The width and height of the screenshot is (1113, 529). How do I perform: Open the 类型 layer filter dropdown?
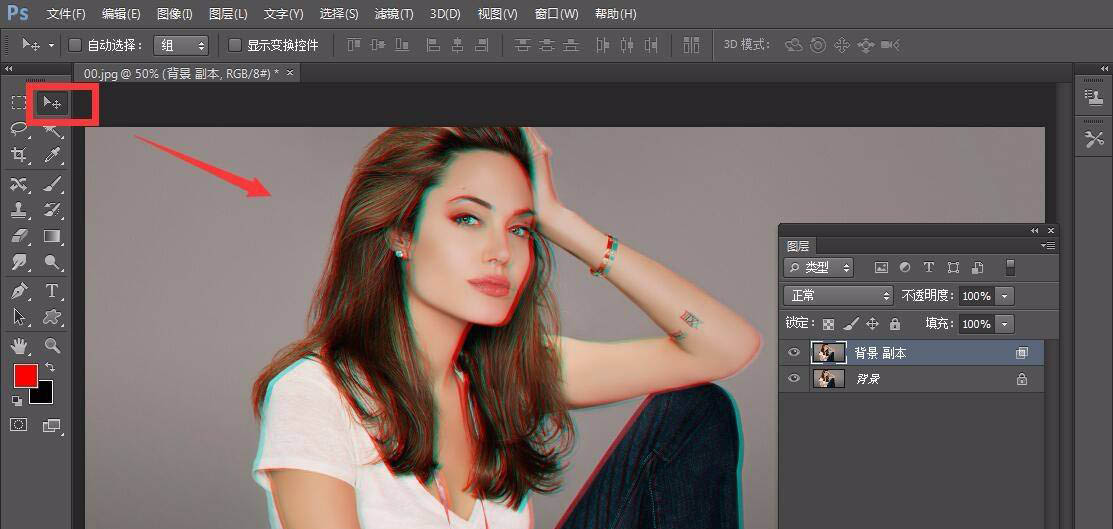[x=818, y=267]
